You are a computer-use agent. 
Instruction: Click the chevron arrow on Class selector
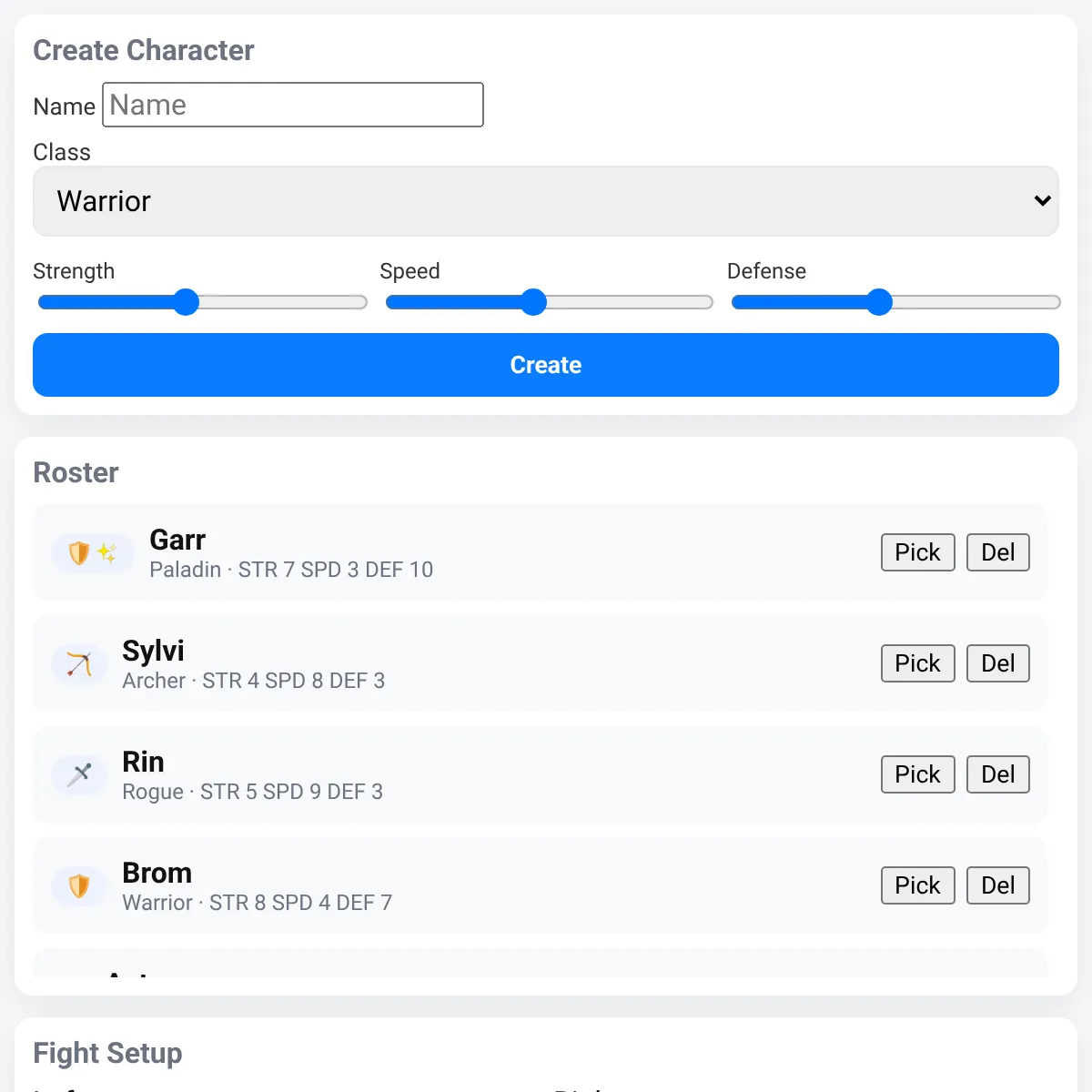pos(1043,201)
